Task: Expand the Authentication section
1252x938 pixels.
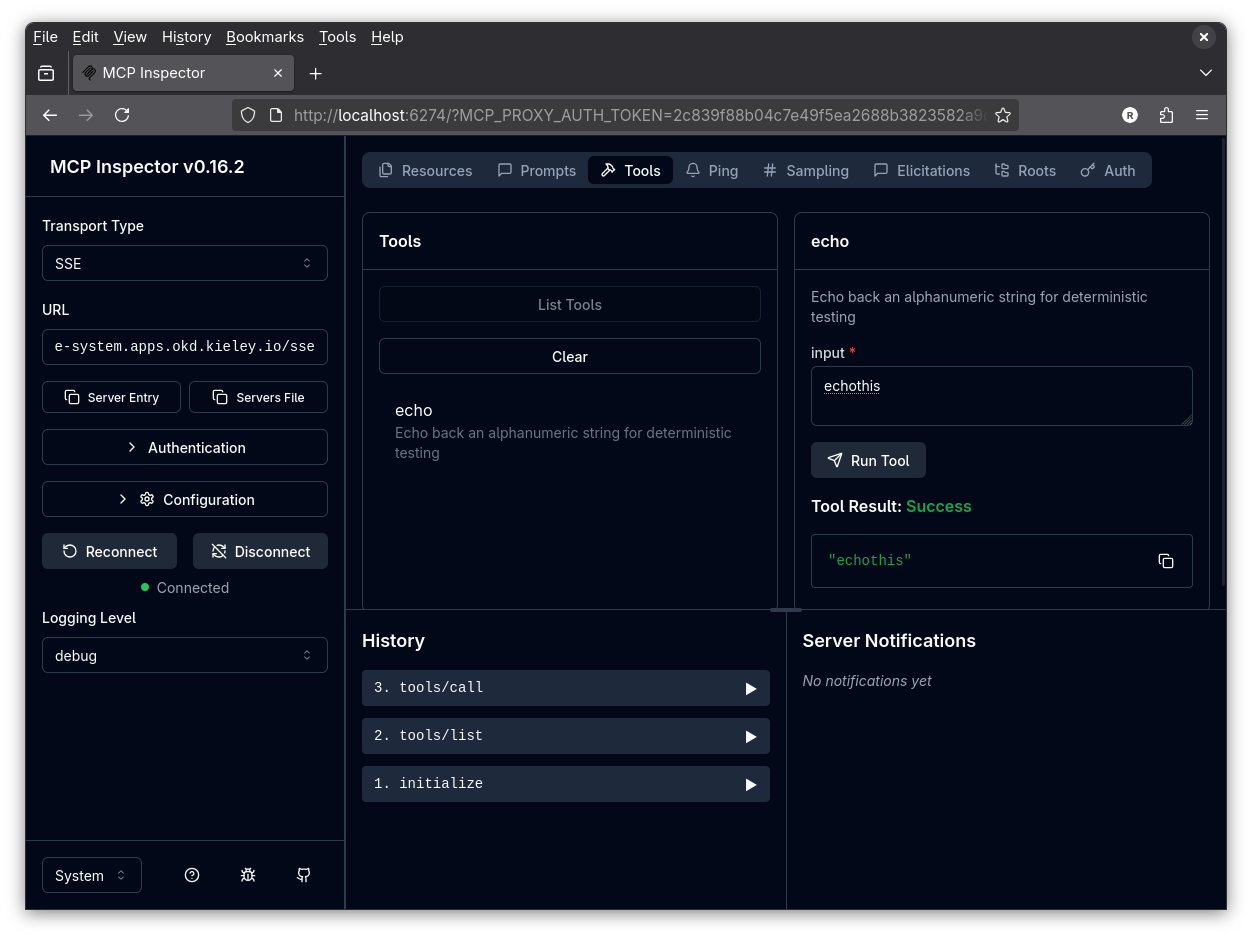Action: tap(185, 447)
